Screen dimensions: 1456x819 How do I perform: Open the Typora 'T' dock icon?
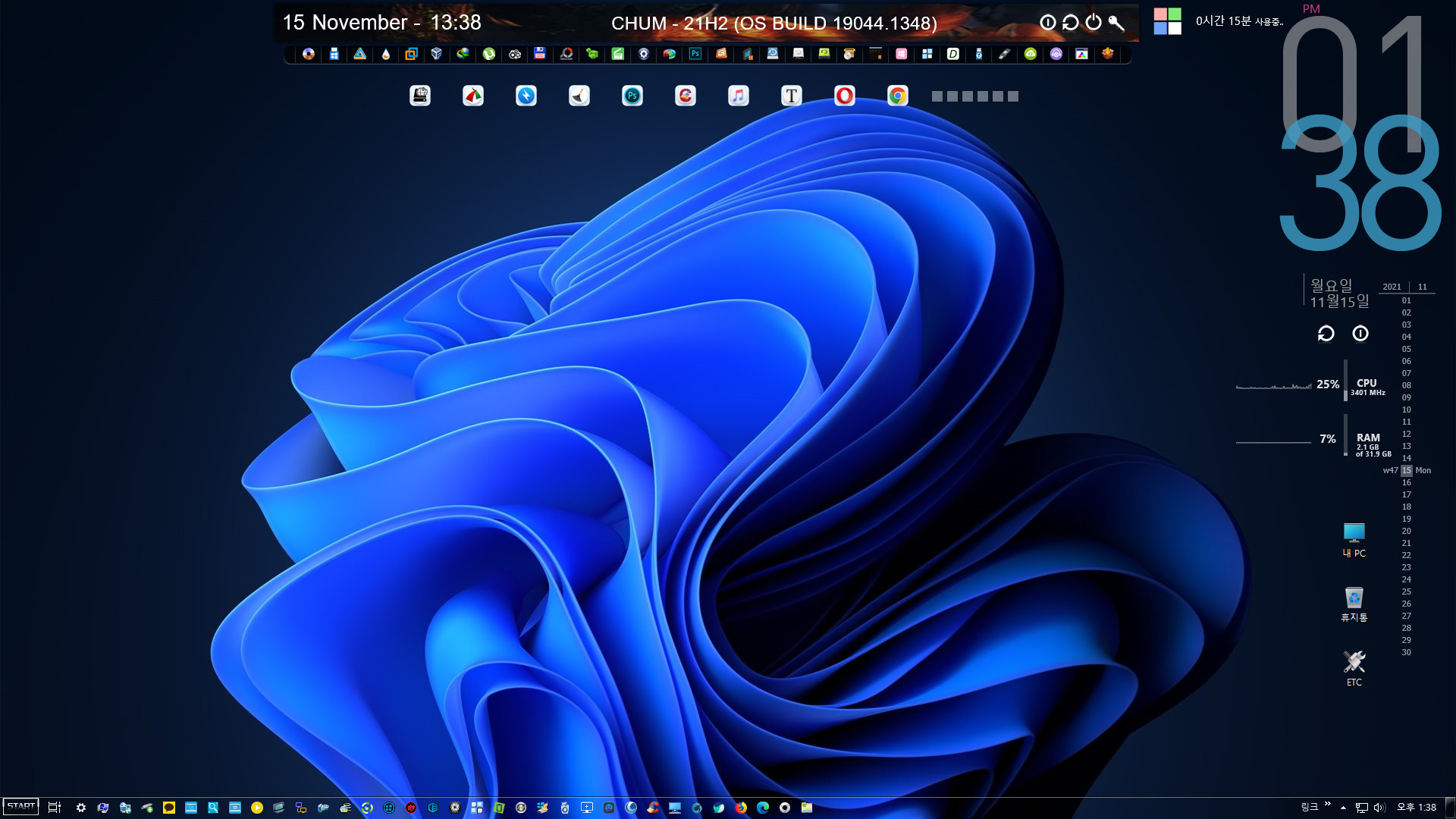click(792, 96)
